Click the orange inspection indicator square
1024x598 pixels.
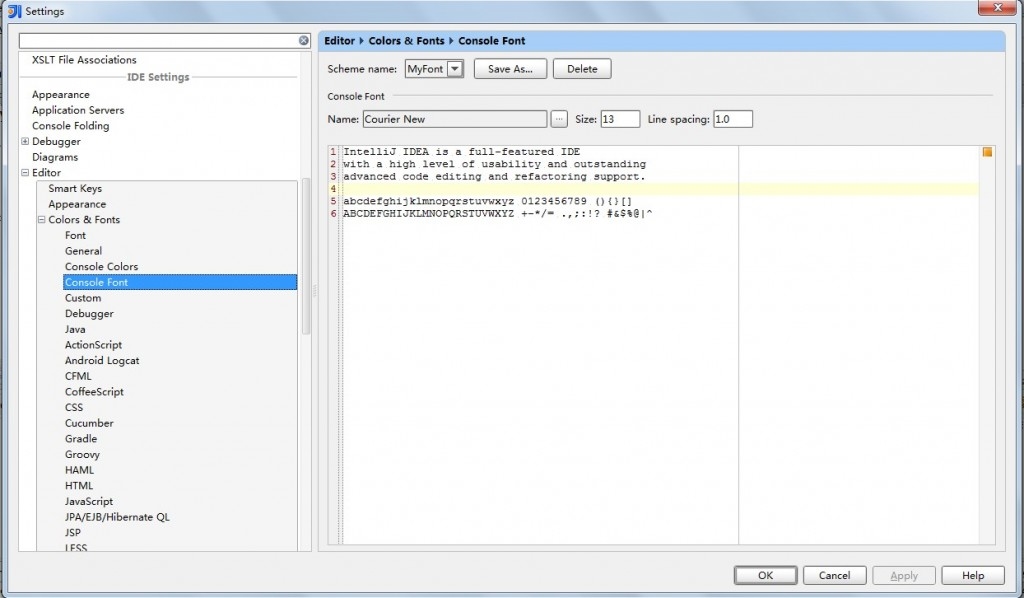click(987, 152)
